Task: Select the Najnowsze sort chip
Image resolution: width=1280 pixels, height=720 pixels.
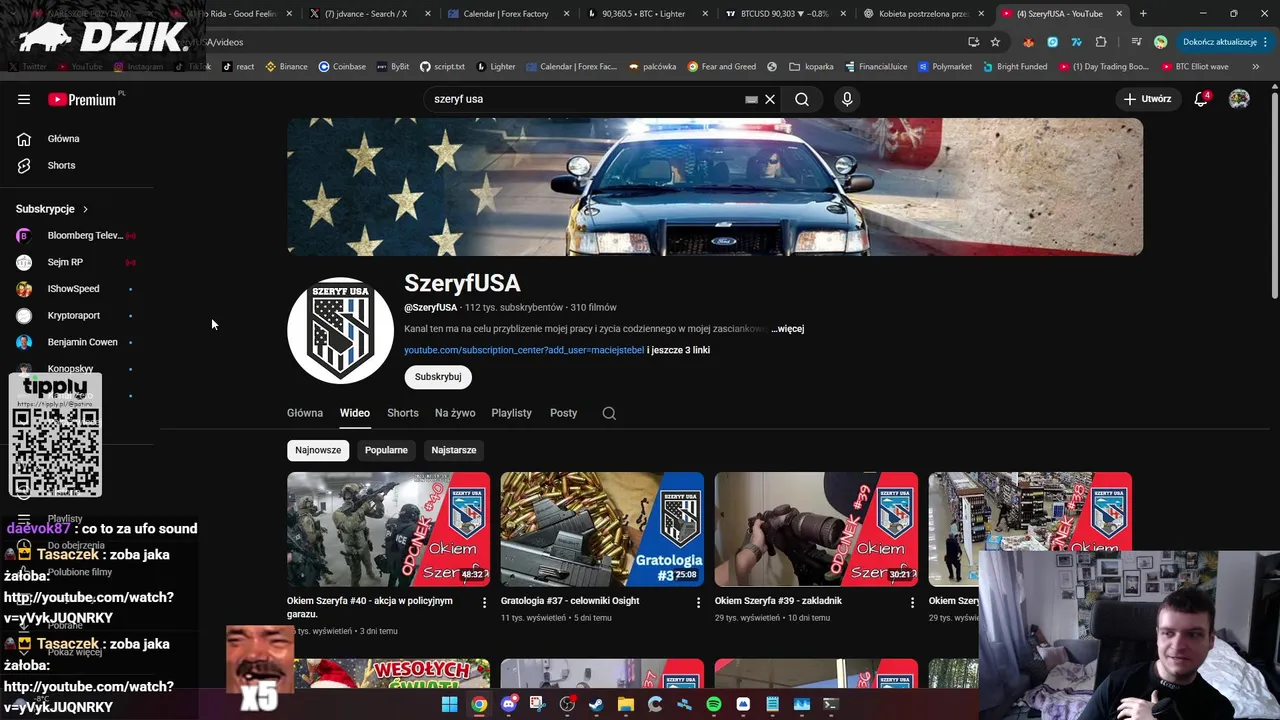Action: click(318, 450)
